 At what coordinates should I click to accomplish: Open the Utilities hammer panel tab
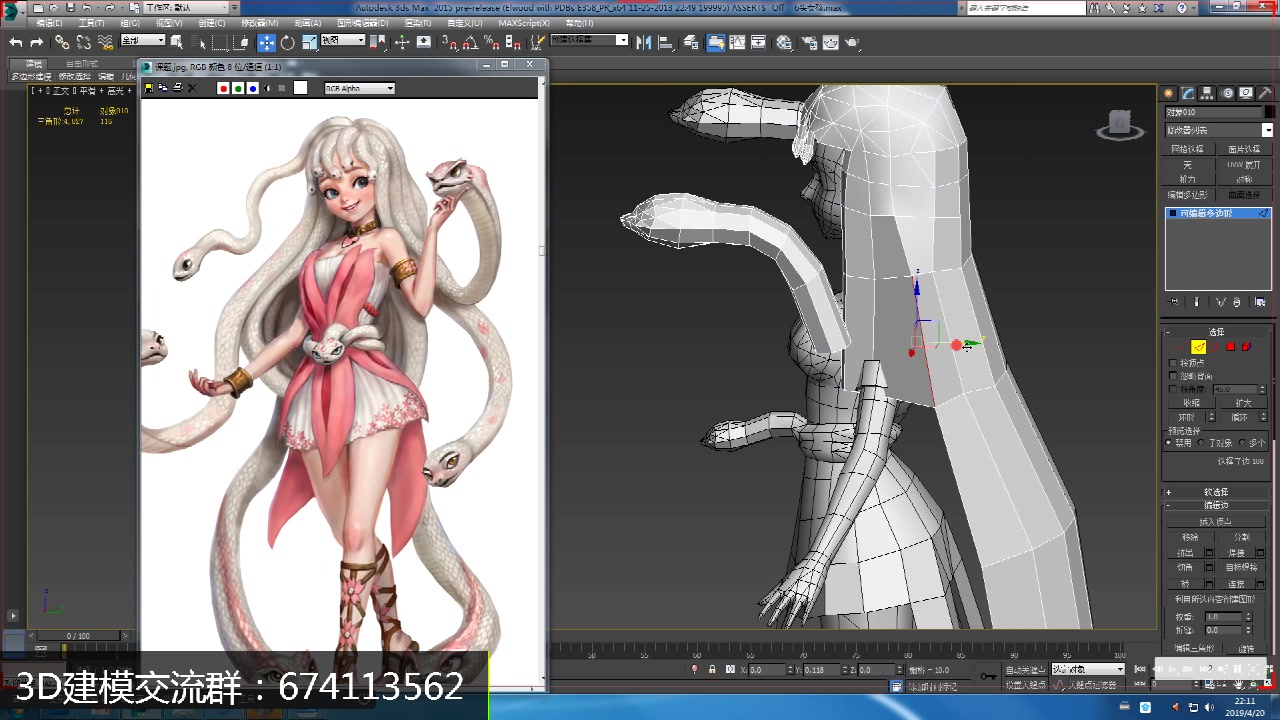pyautogui.click(x=1265, y=92)
